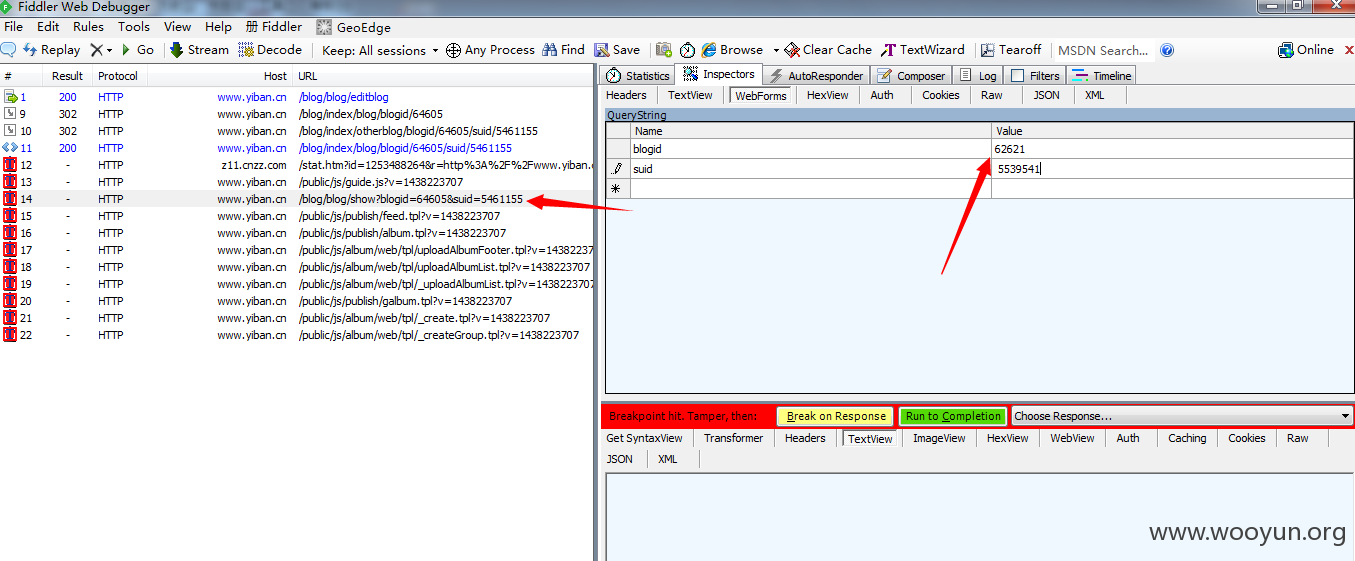Select session 14 /blog/blog/show row
This screenshot has height=561, width=1355.
(297, 199)
